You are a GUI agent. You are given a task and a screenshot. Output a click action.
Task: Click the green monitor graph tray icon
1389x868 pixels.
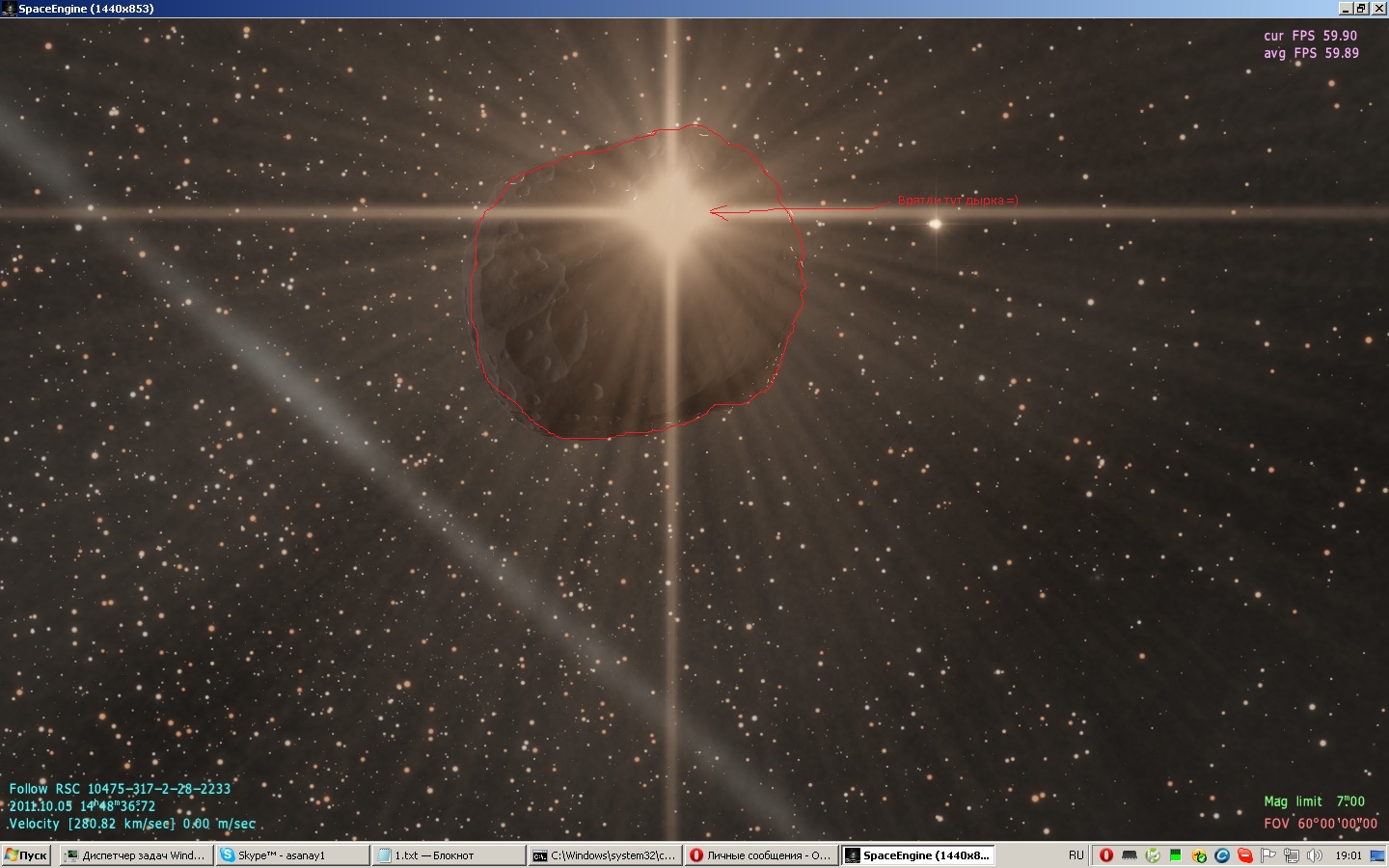point(1176,855)
